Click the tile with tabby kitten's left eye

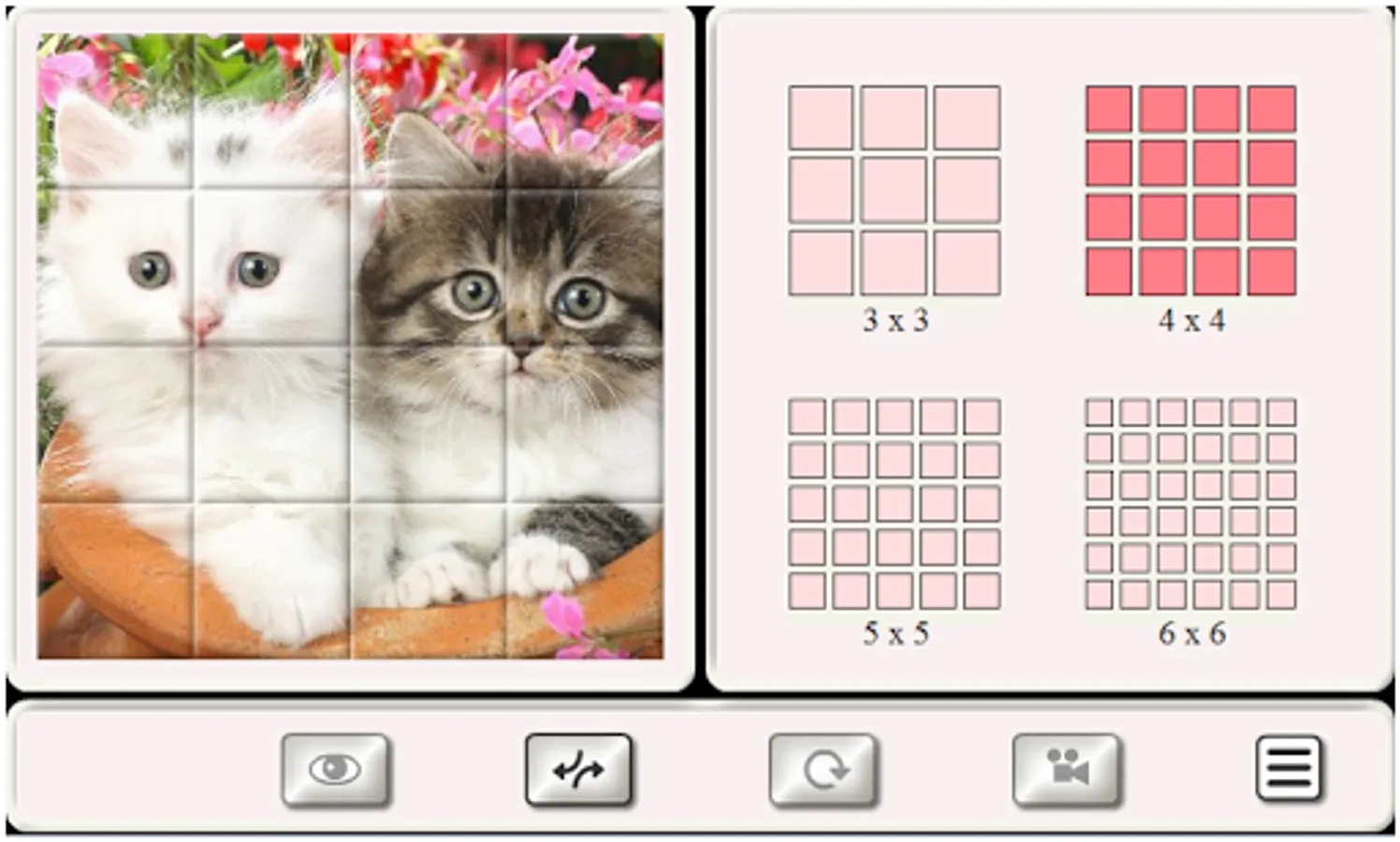(429, 268)
